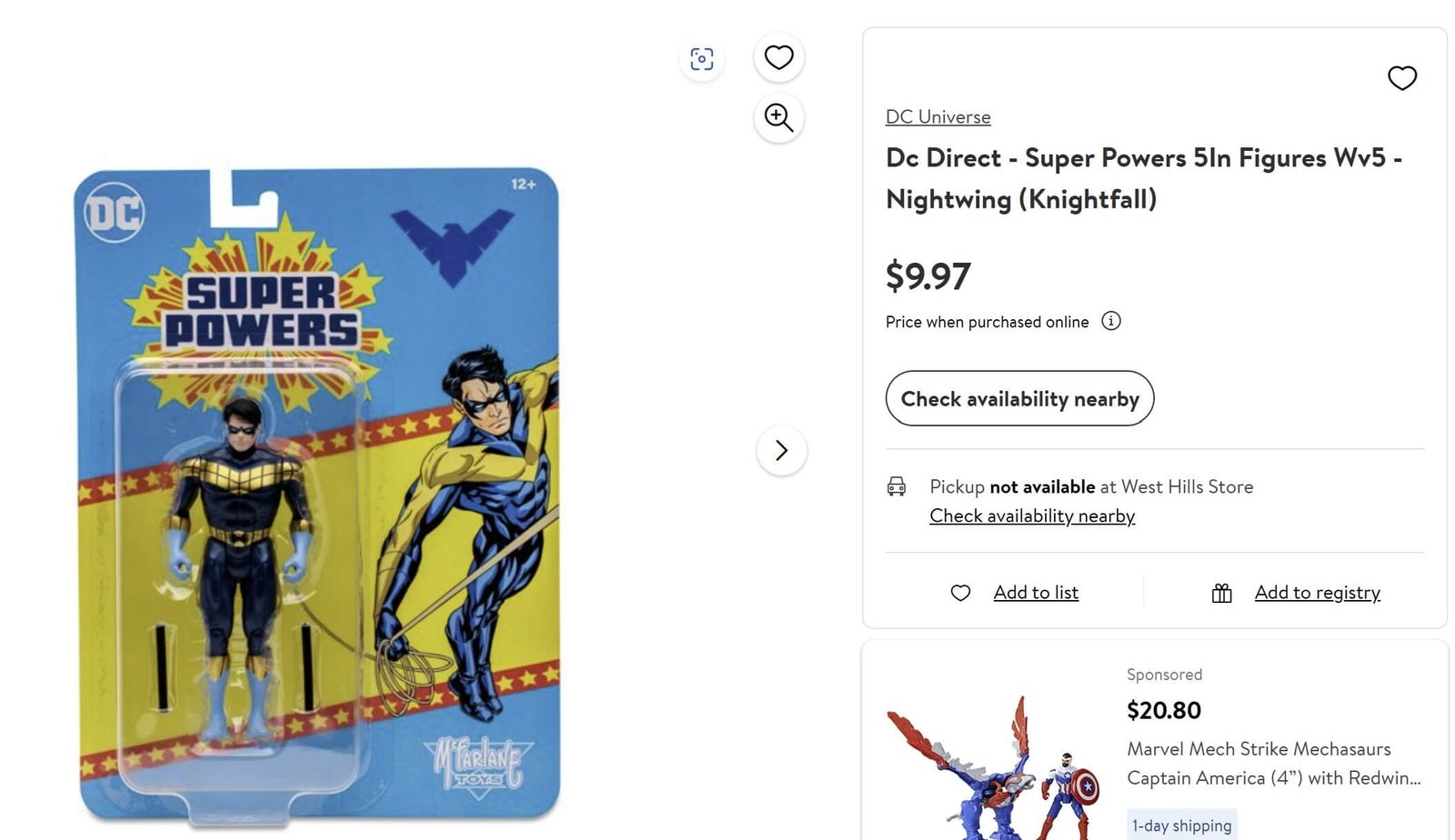Click the car pickup icon
The height and width of the screenshot is (840, 1455).
898,487
